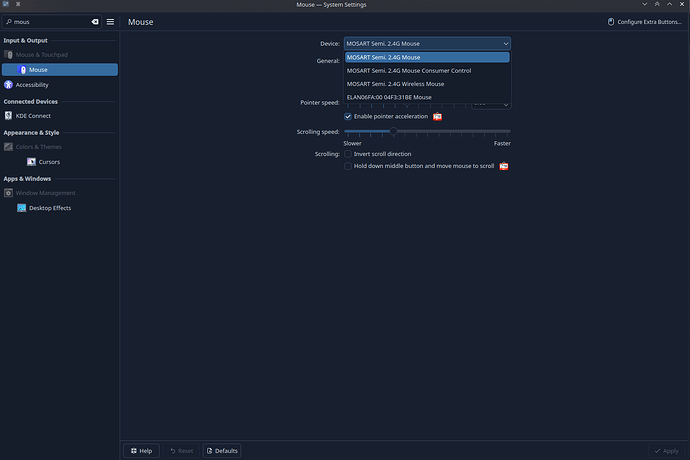Image resolution: width=690 pixels, height=460 pixels.
Task: Click the scrolling speed slider handle
Action: [393, 131]
